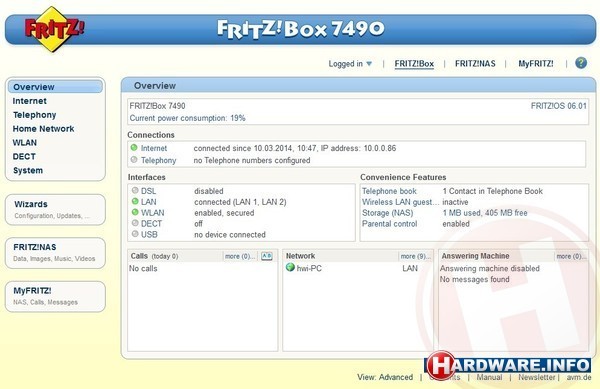Open Newsletter link in footer
The image size is (600, 389).
click(x=536, y=377)
